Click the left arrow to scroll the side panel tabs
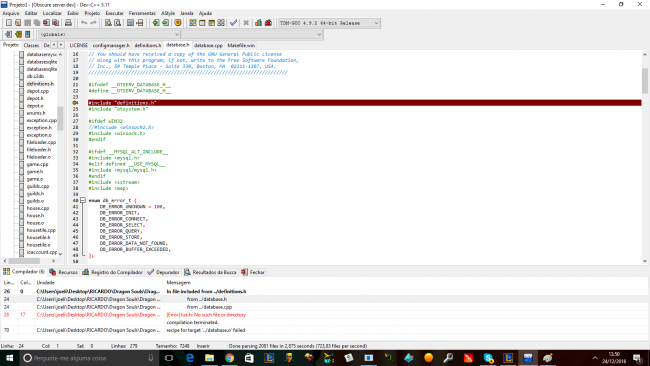The width and height of the screenshot is (650, 366). click(x=54, y=45)
